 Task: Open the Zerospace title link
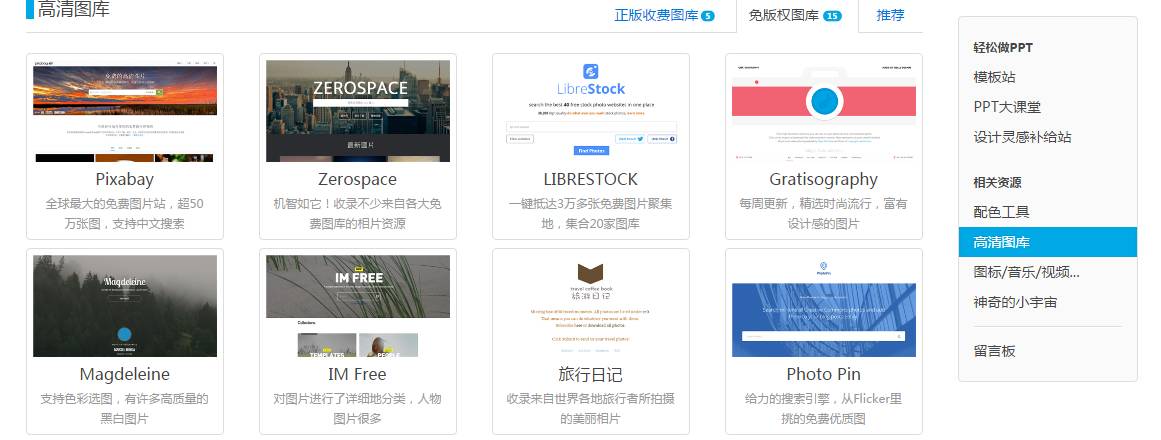click(x=358, y=179)
